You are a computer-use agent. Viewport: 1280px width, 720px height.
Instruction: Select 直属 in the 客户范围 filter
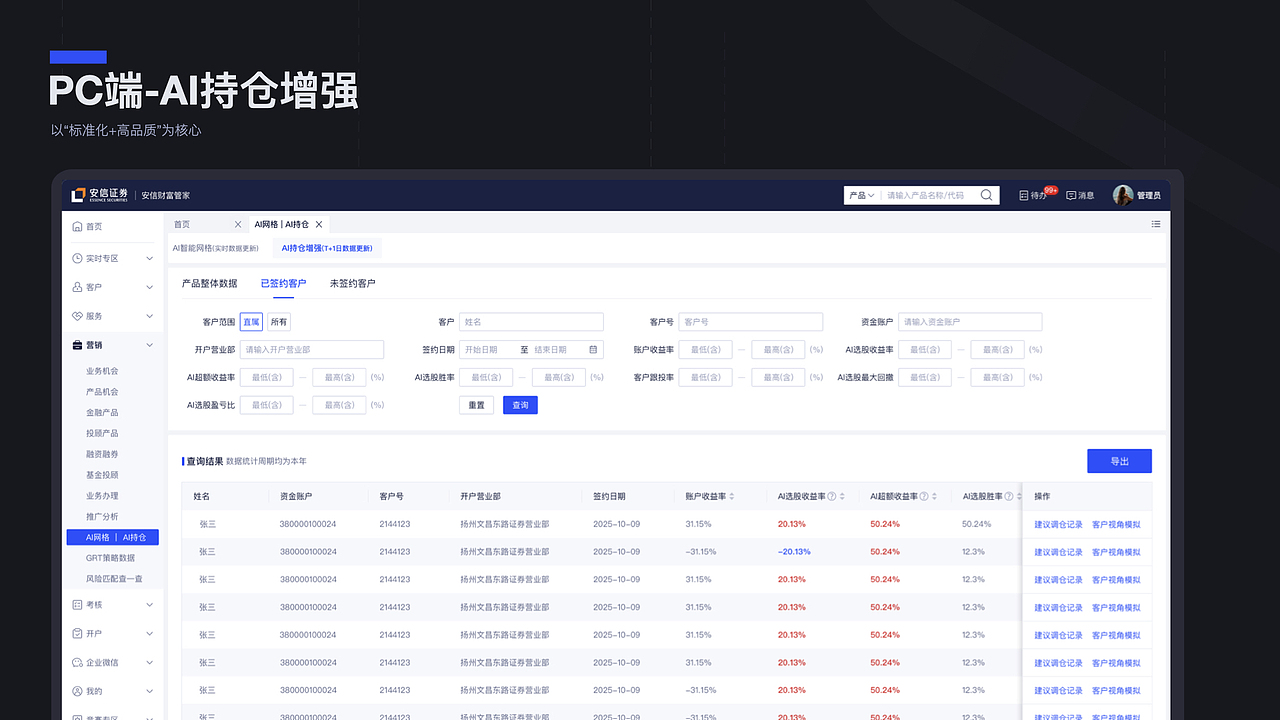pyautogui.click(x=250, y=322)
